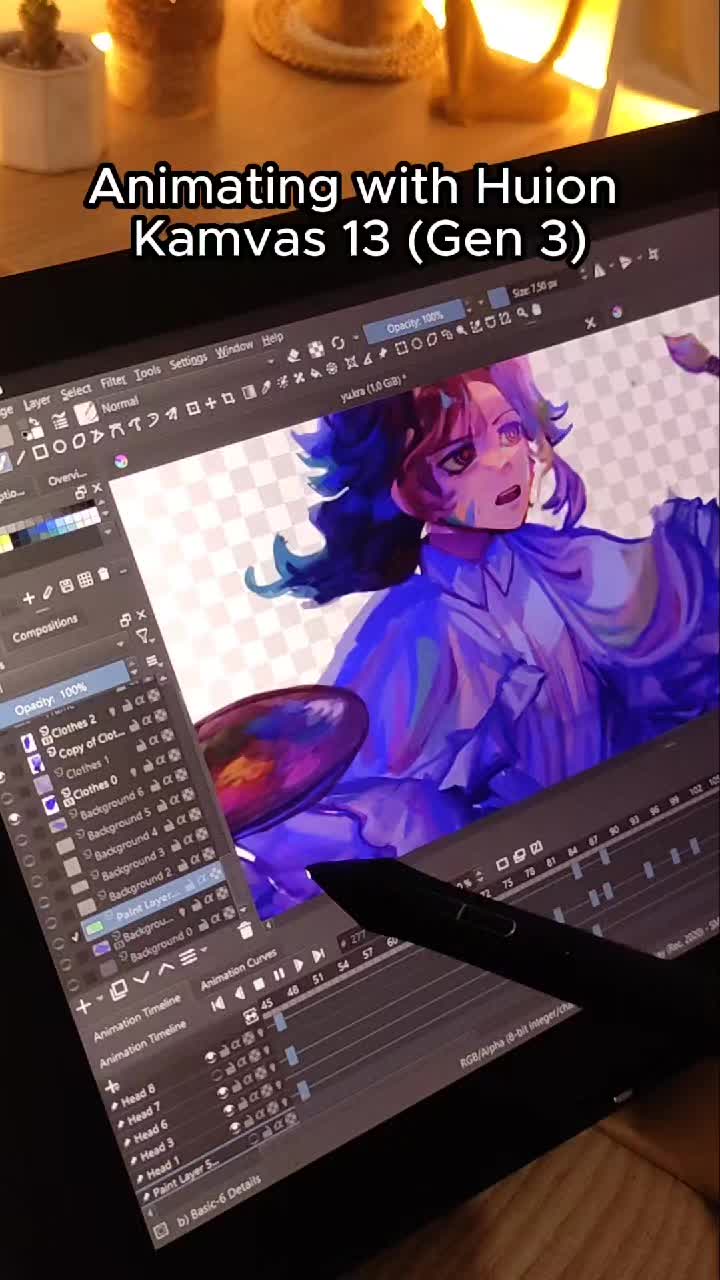Select the Crop tool
The width and height of the screenshot is (720, 1280).
(228, 397)
